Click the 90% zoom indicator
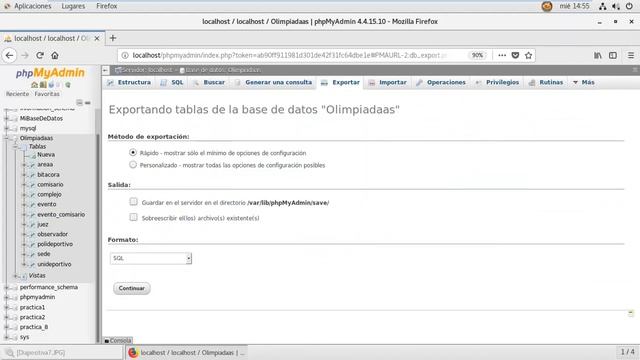This screenshot has height=360, width=640. point(477,55)
